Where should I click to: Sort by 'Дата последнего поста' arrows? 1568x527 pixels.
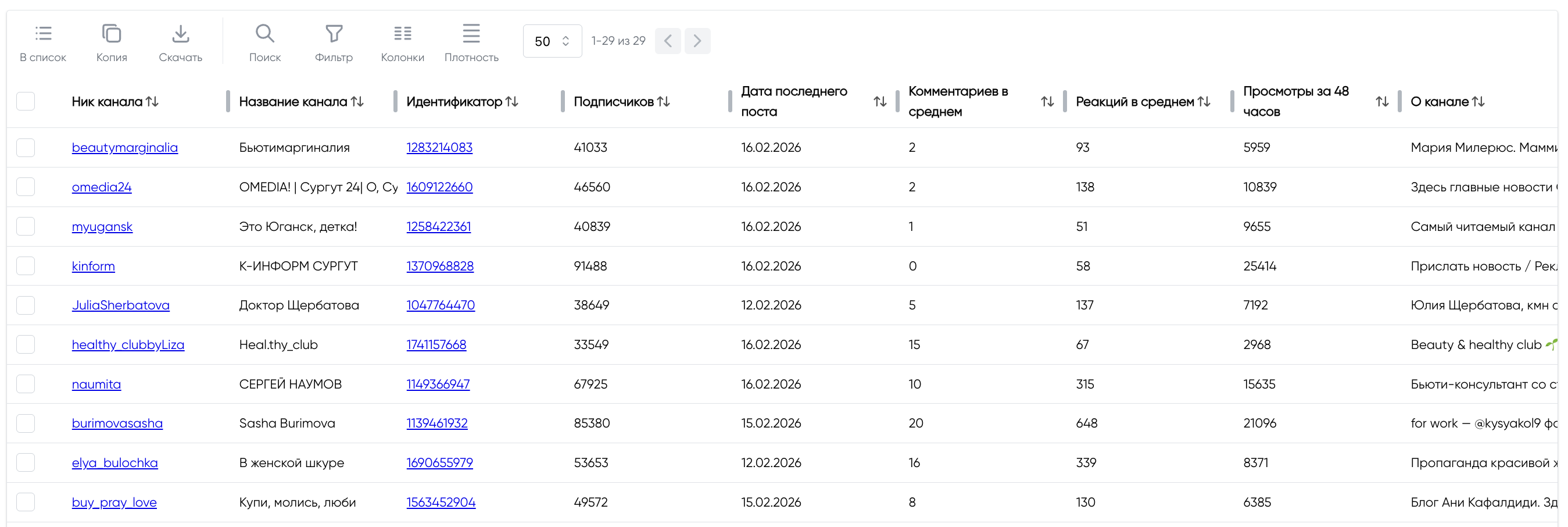pyautogui.click(x=880, y=102)
